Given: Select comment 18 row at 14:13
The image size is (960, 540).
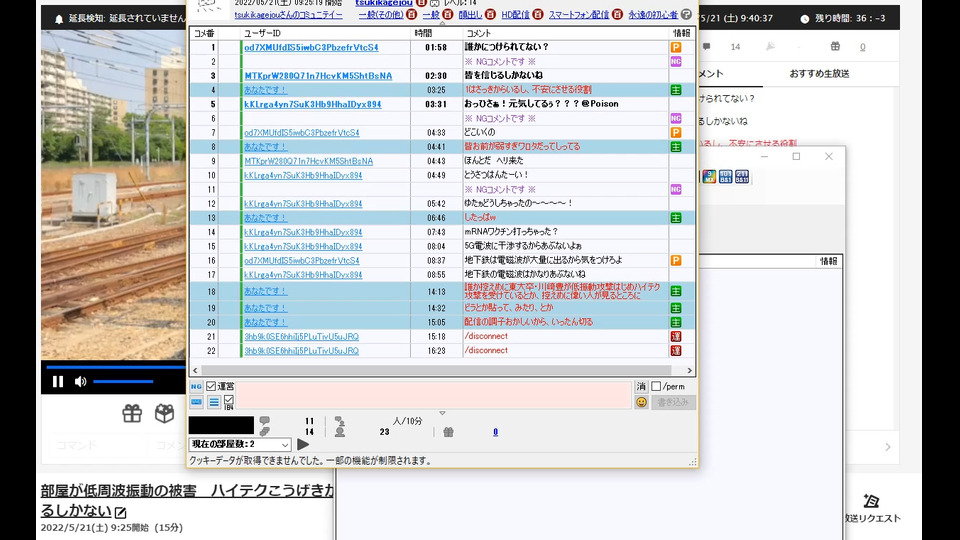Looking at the screenshot, I should pyautogui.click(x=442, y=291).
